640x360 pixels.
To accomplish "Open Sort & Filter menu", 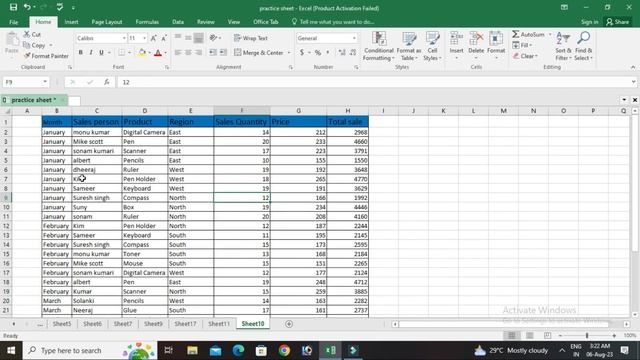I will coord(563,46).
